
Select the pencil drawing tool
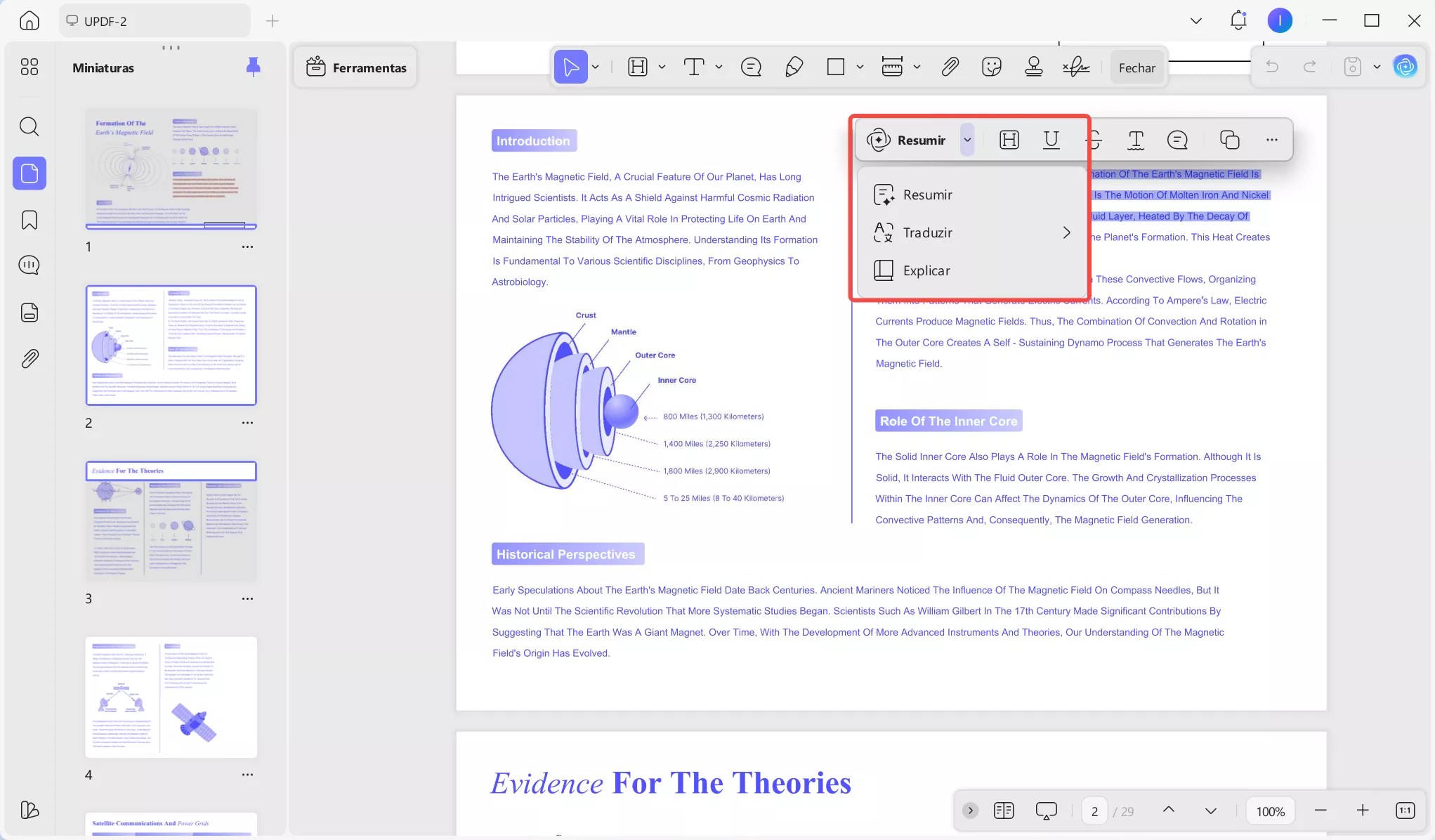pos(794,67)
